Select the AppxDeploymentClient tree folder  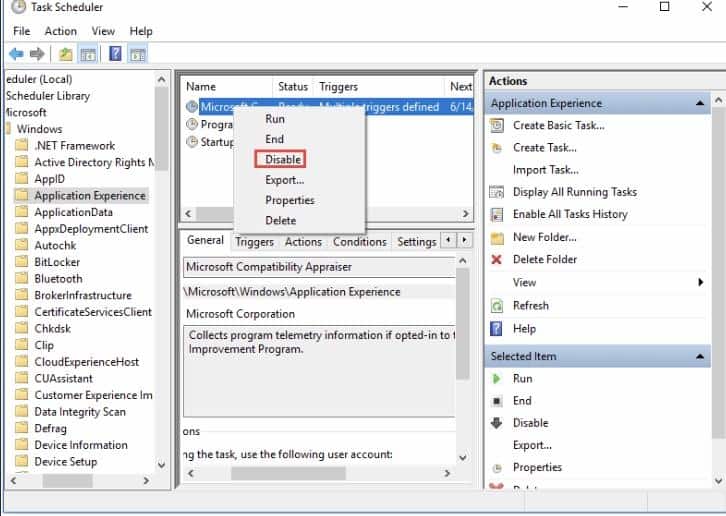pos(91,229)
